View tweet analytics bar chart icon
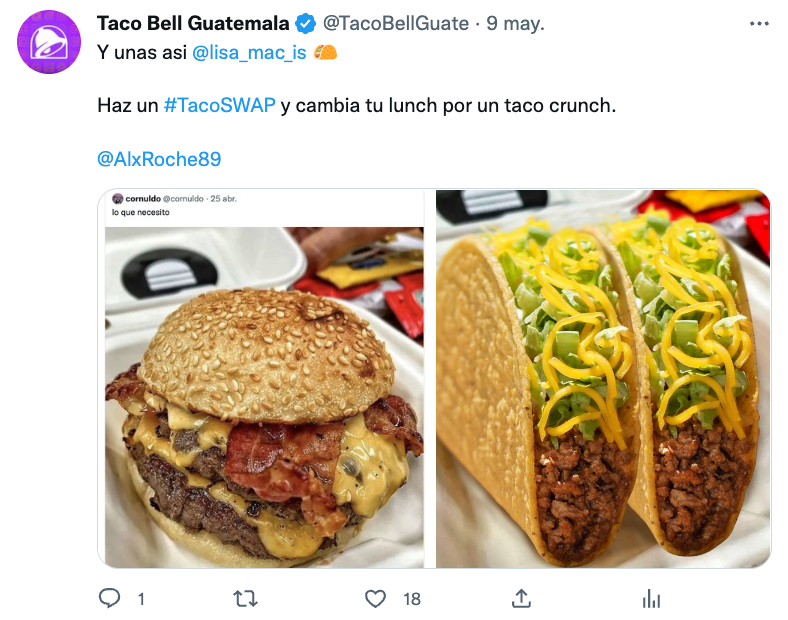This screenshot has width=788, height=620. 651,598
